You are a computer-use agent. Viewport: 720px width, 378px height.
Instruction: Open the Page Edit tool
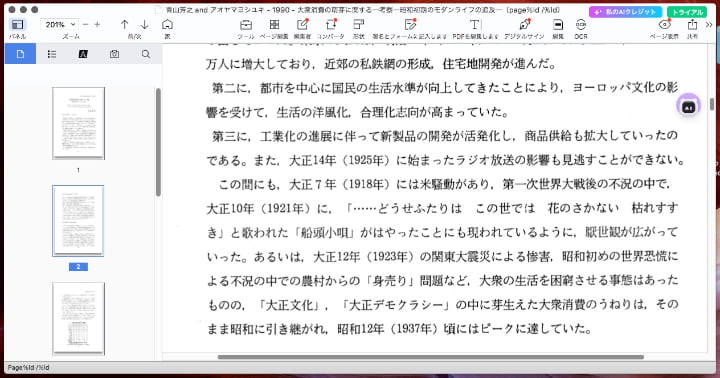pos(274,25)
